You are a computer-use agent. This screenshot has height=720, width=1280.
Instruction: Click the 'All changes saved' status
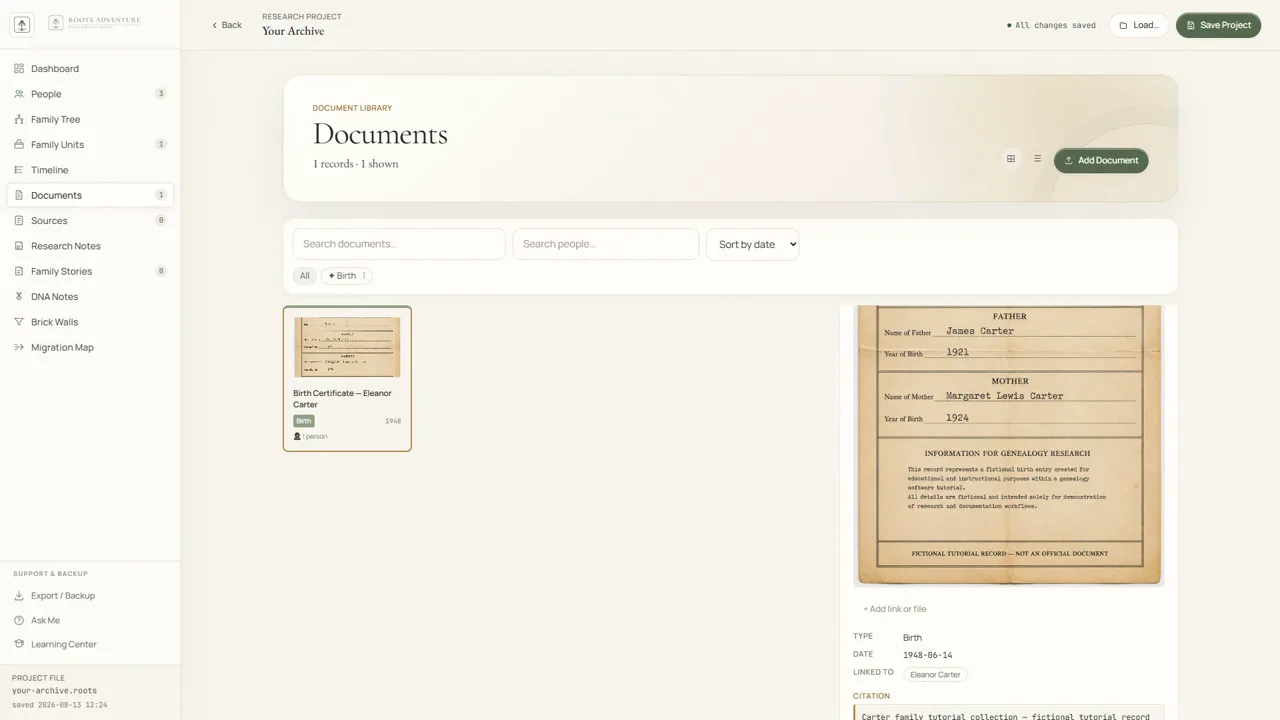1051,25
